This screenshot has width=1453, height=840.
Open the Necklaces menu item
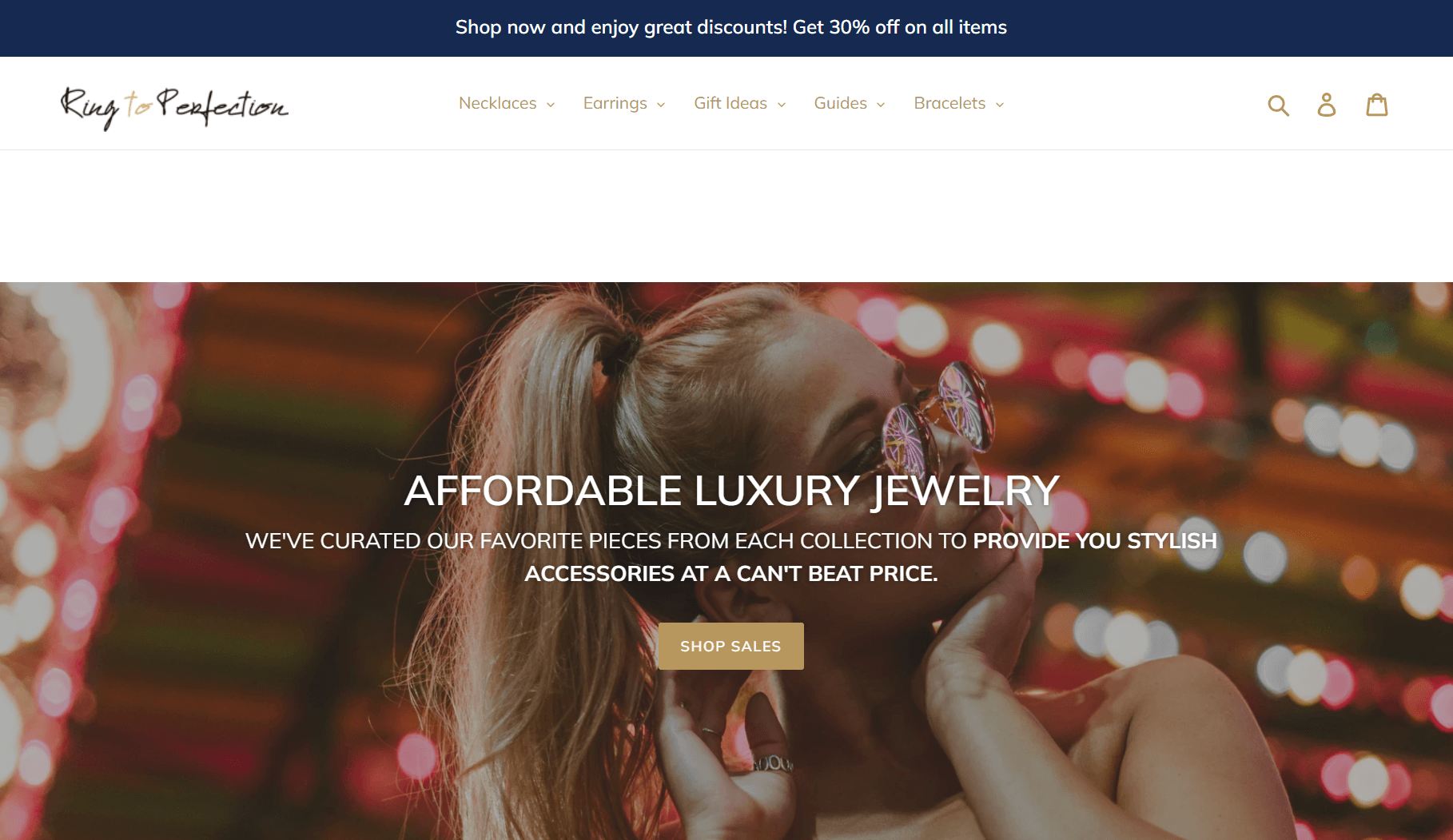pos(497,103)
